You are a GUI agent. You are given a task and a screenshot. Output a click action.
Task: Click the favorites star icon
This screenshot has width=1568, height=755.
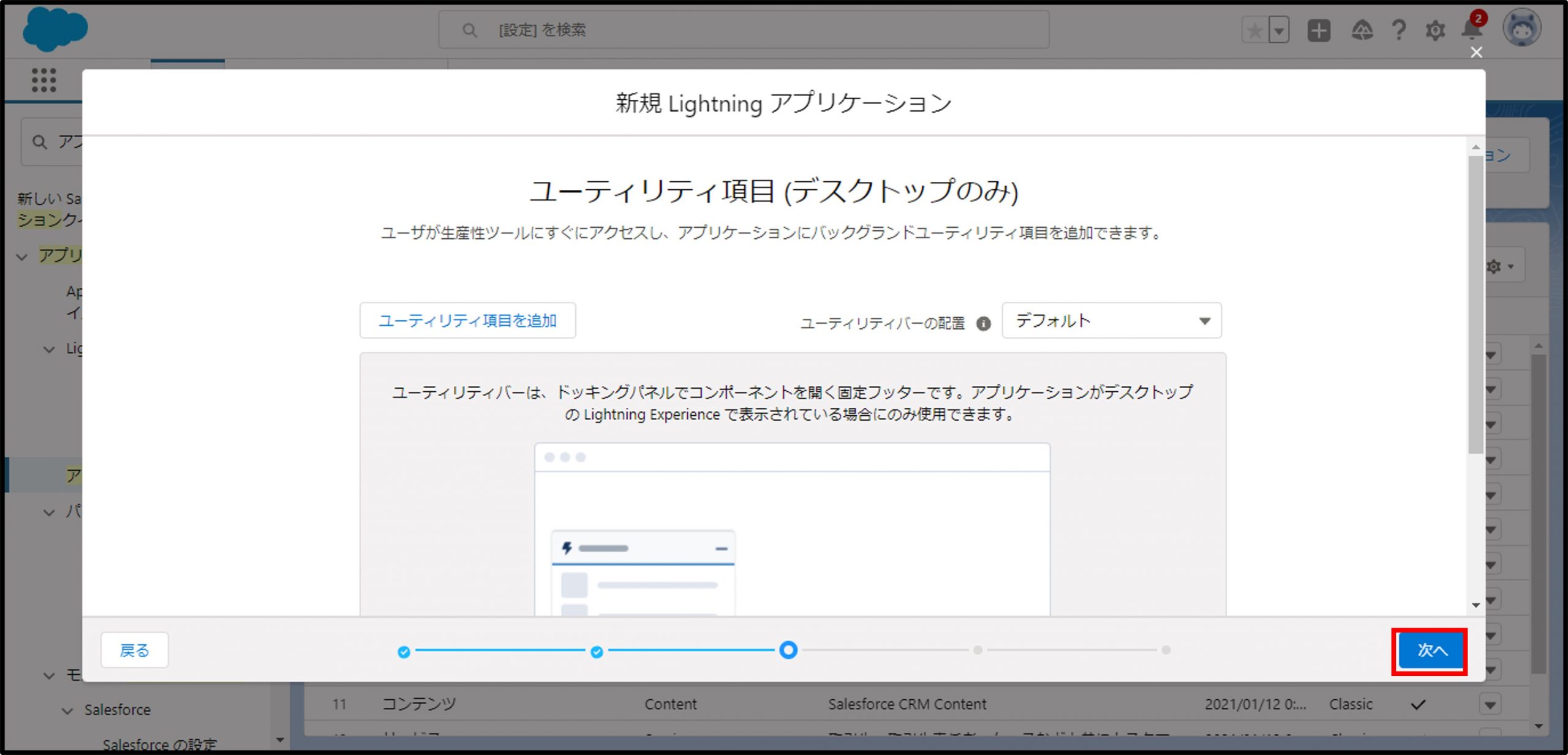pos(1254,31)
